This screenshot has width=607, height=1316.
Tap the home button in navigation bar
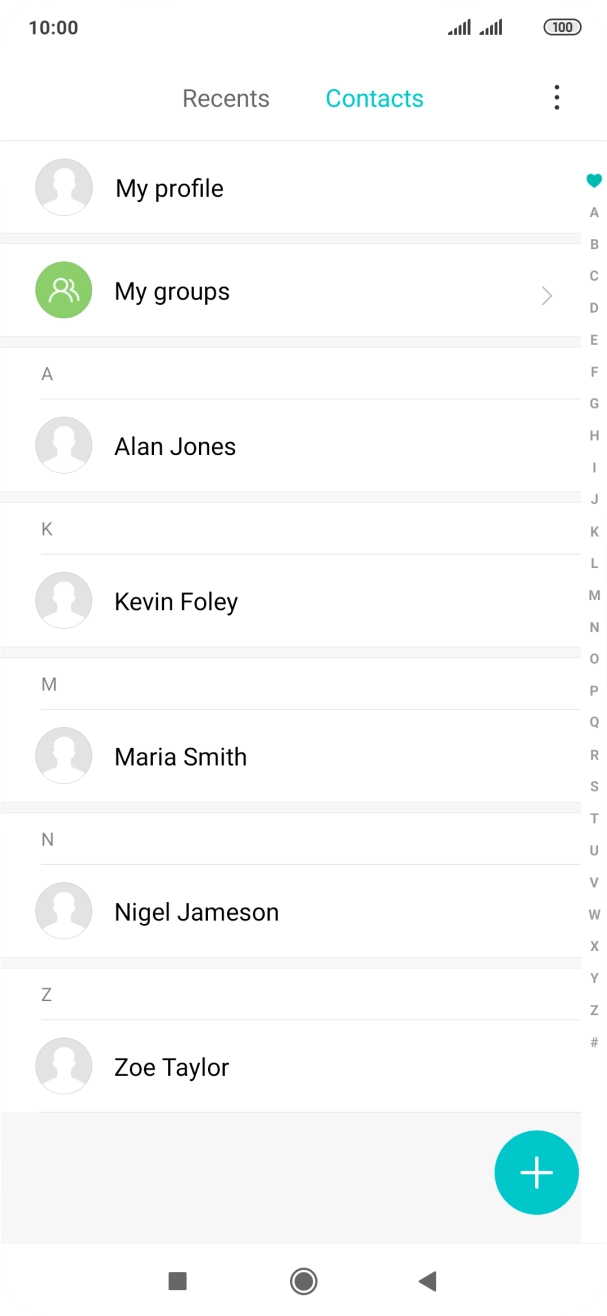click(x=303, y=1281)
